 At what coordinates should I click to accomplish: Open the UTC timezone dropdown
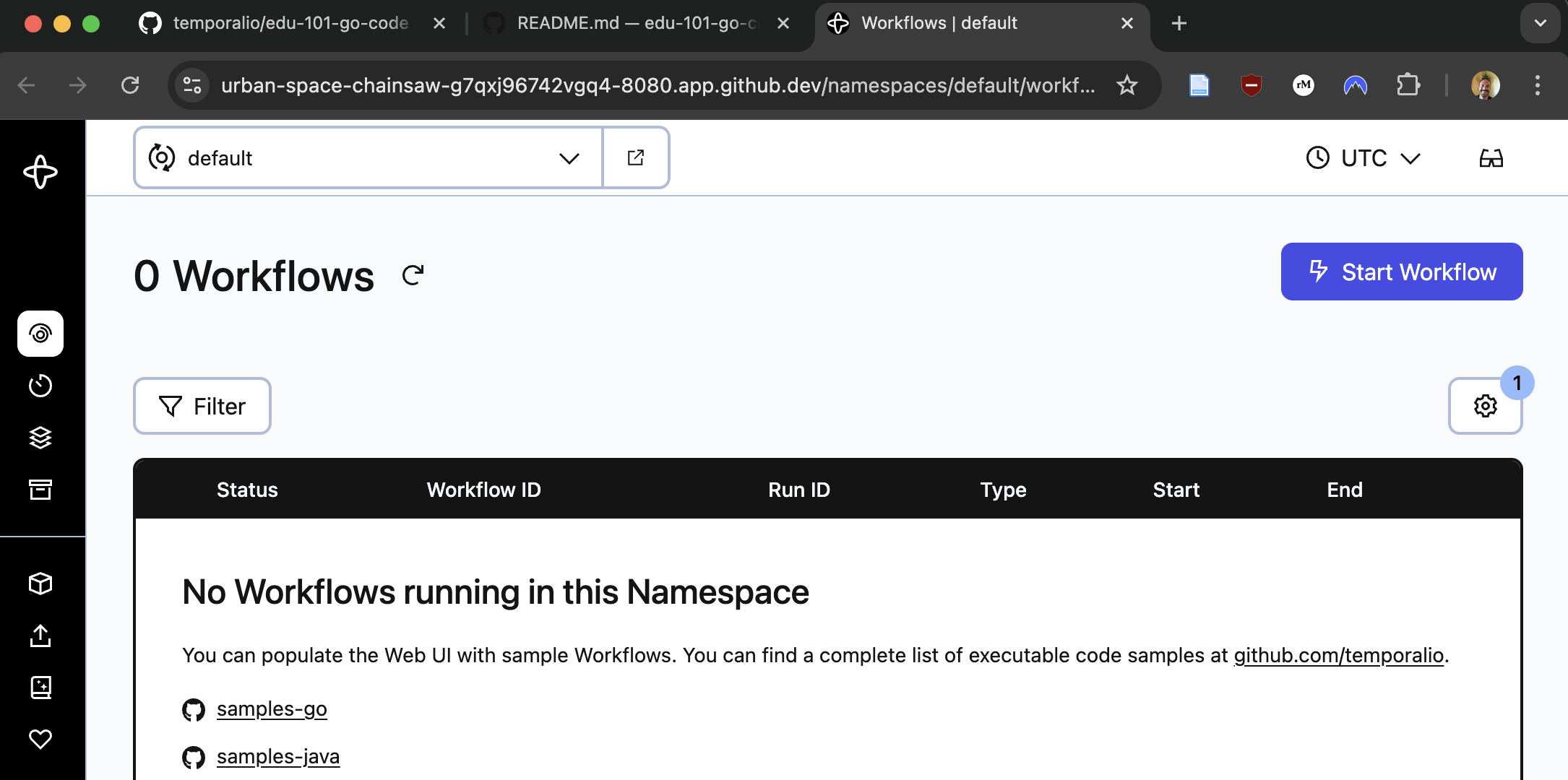tap(1364, 158)
